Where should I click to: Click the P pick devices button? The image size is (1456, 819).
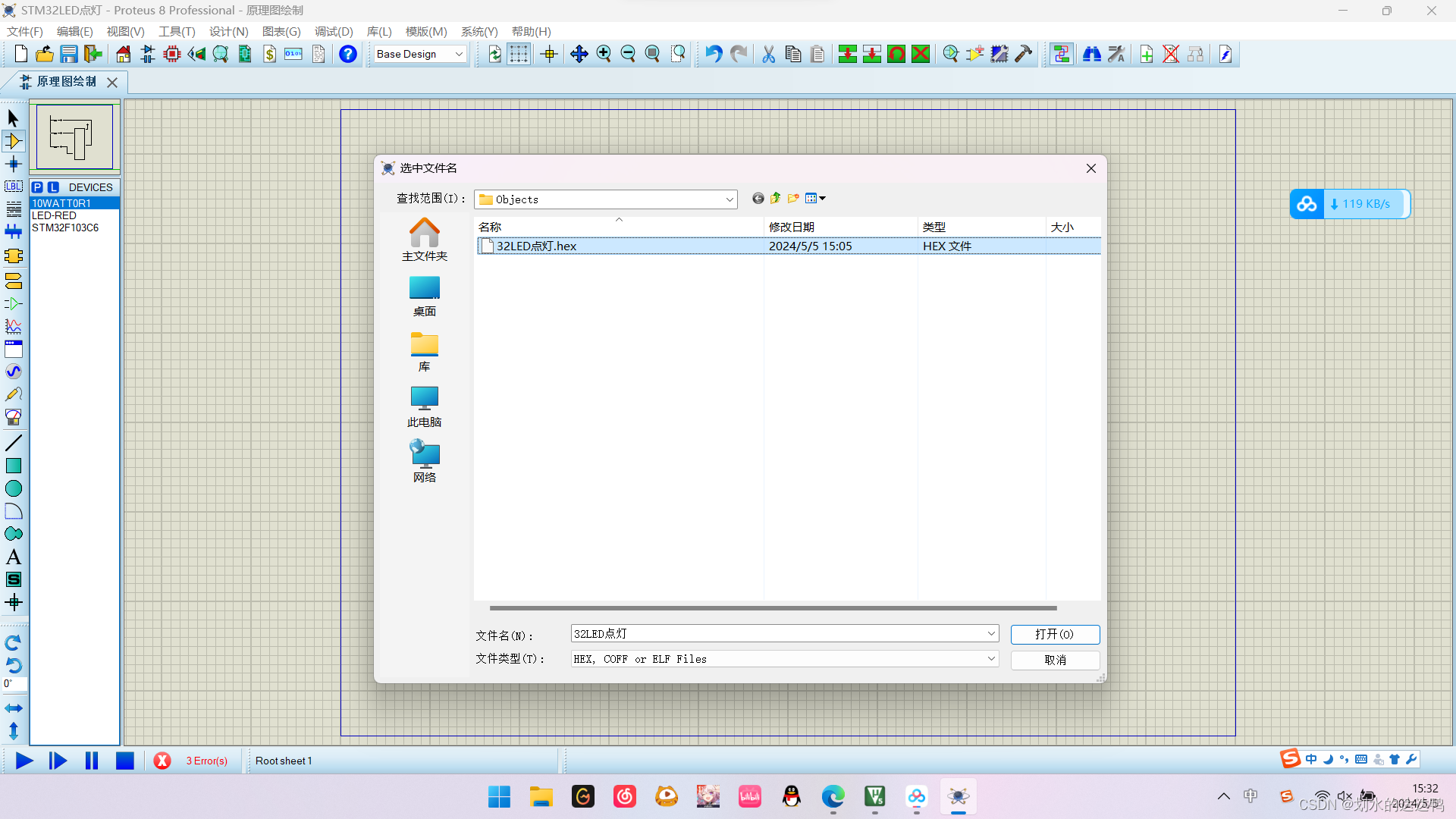37,187
